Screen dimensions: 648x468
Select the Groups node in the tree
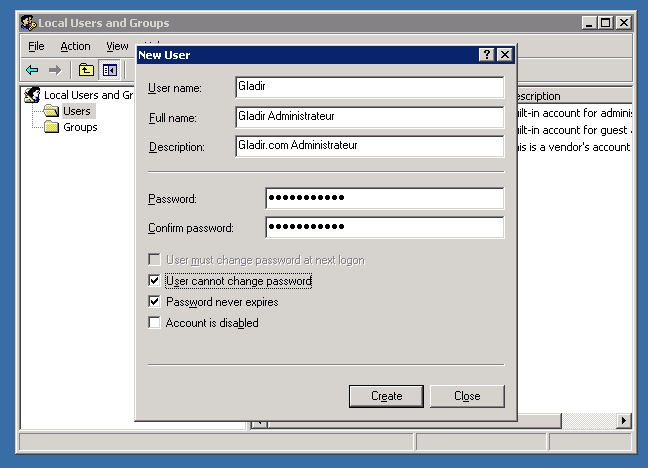click(80, 127)
